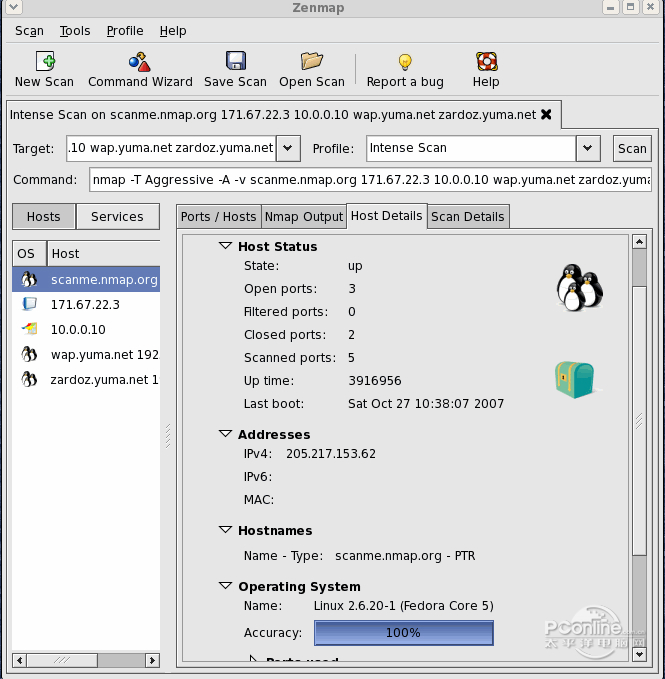Viewport: 665px width, 679px height.
Task: Select the Host Details tab
Action: (386, 216)
